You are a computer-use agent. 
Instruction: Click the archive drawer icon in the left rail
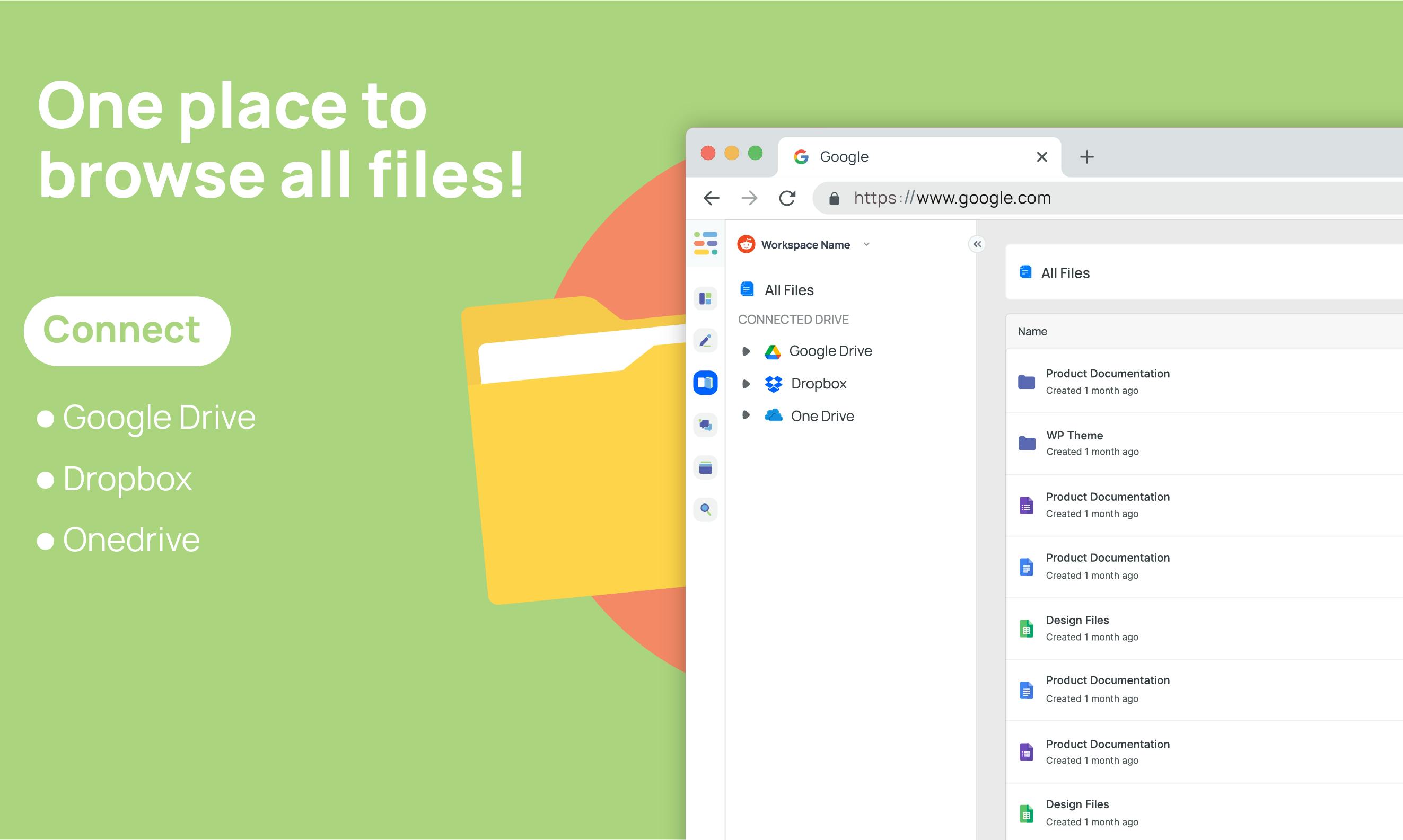pyautogui.click(x=705, y=467)
